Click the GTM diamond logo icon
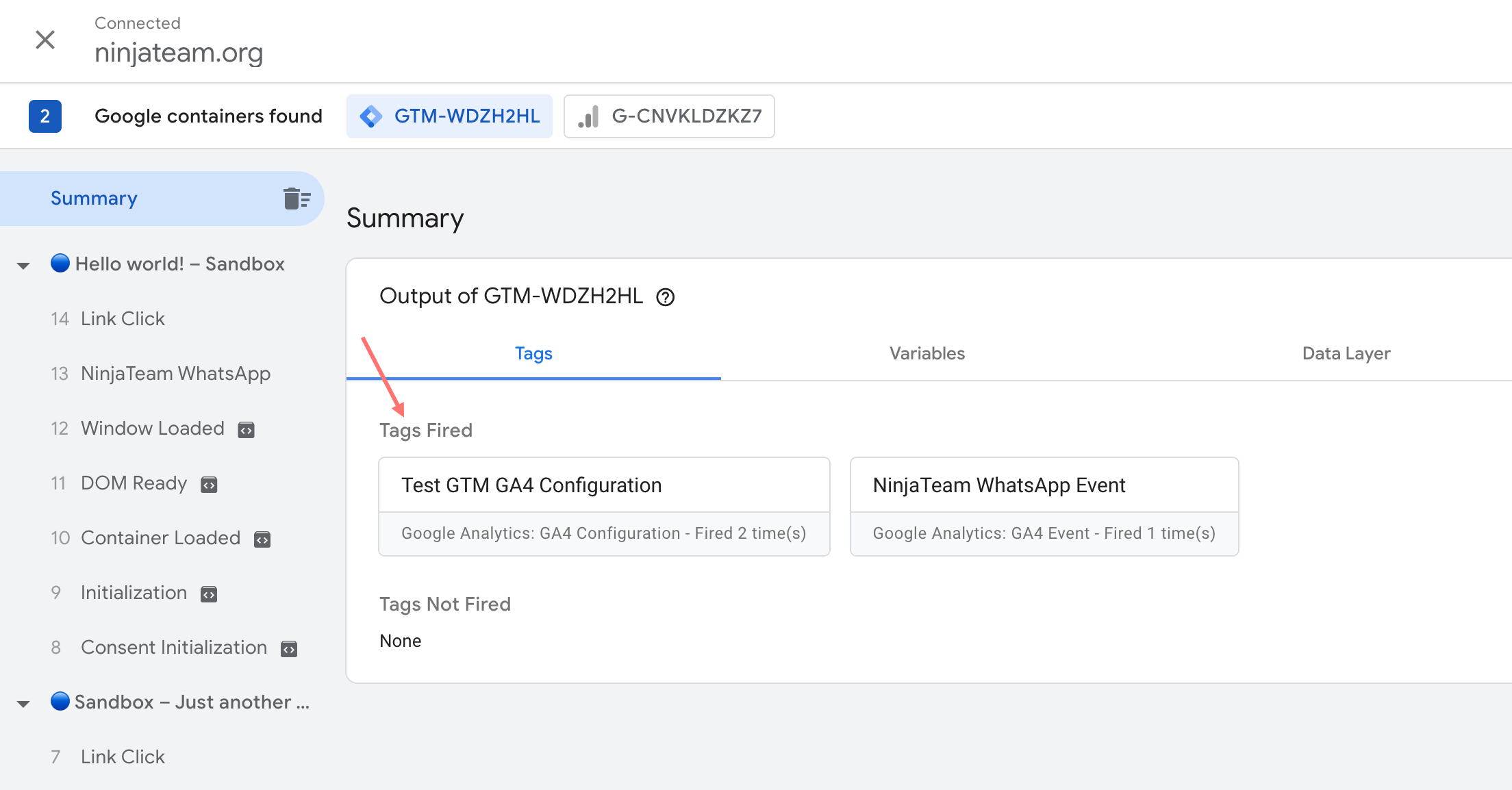The width and height of the screenshot is (1512, 790). point(371,116)
